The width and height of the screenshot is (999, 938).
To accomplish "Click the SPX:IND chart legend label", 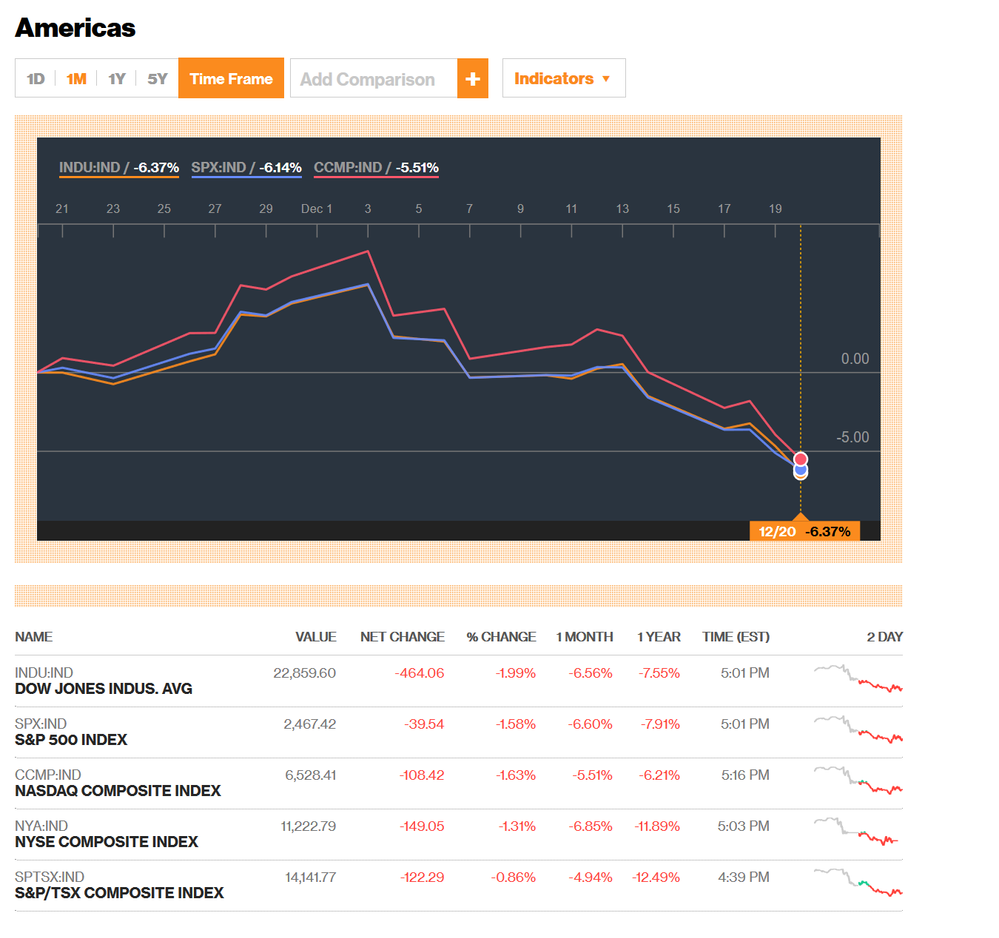I will point(246,168).
